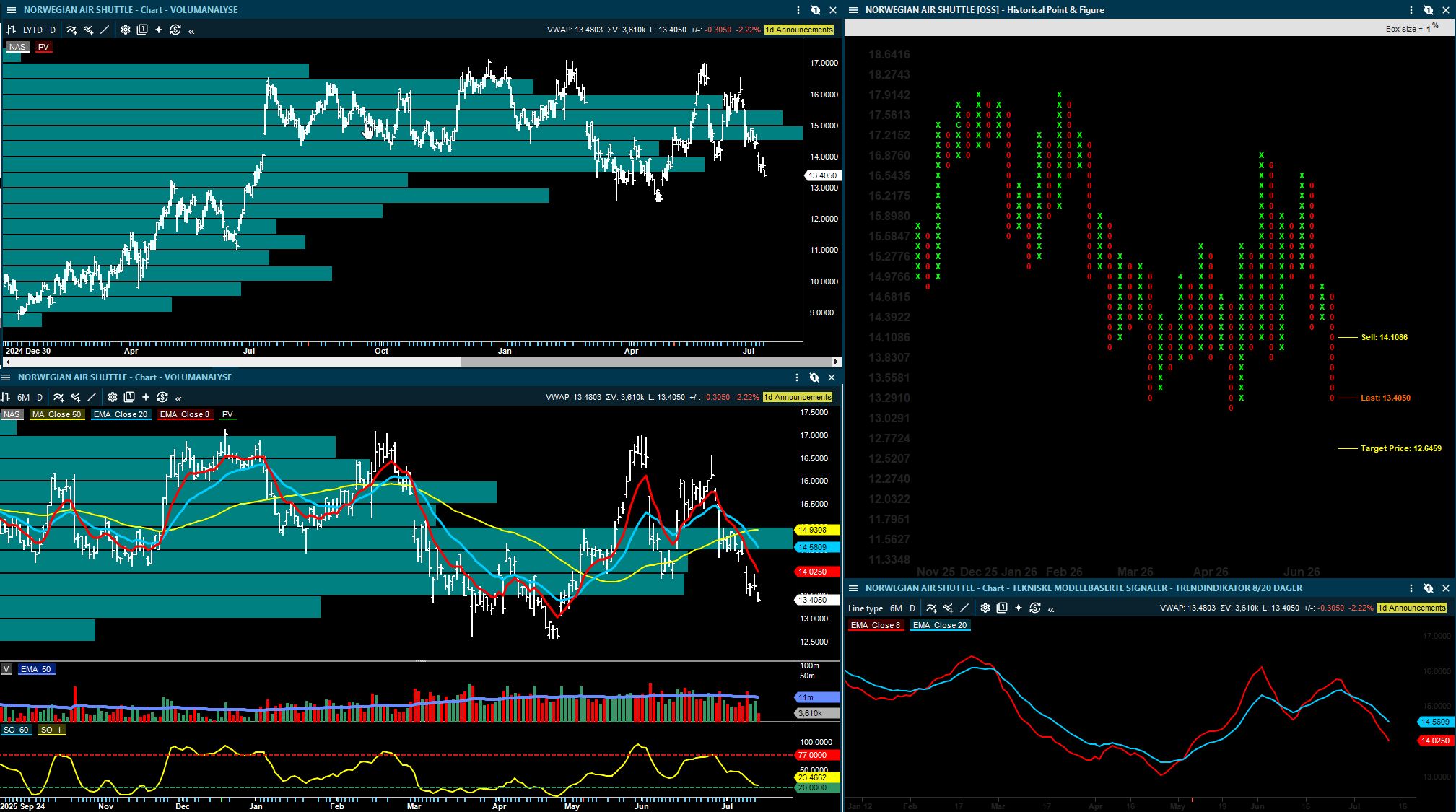The height and width of the screenshot is (812, 1456).
Task: Add study icon in Trendindikator chart toolbar
Action: click(x=931, y=608)
